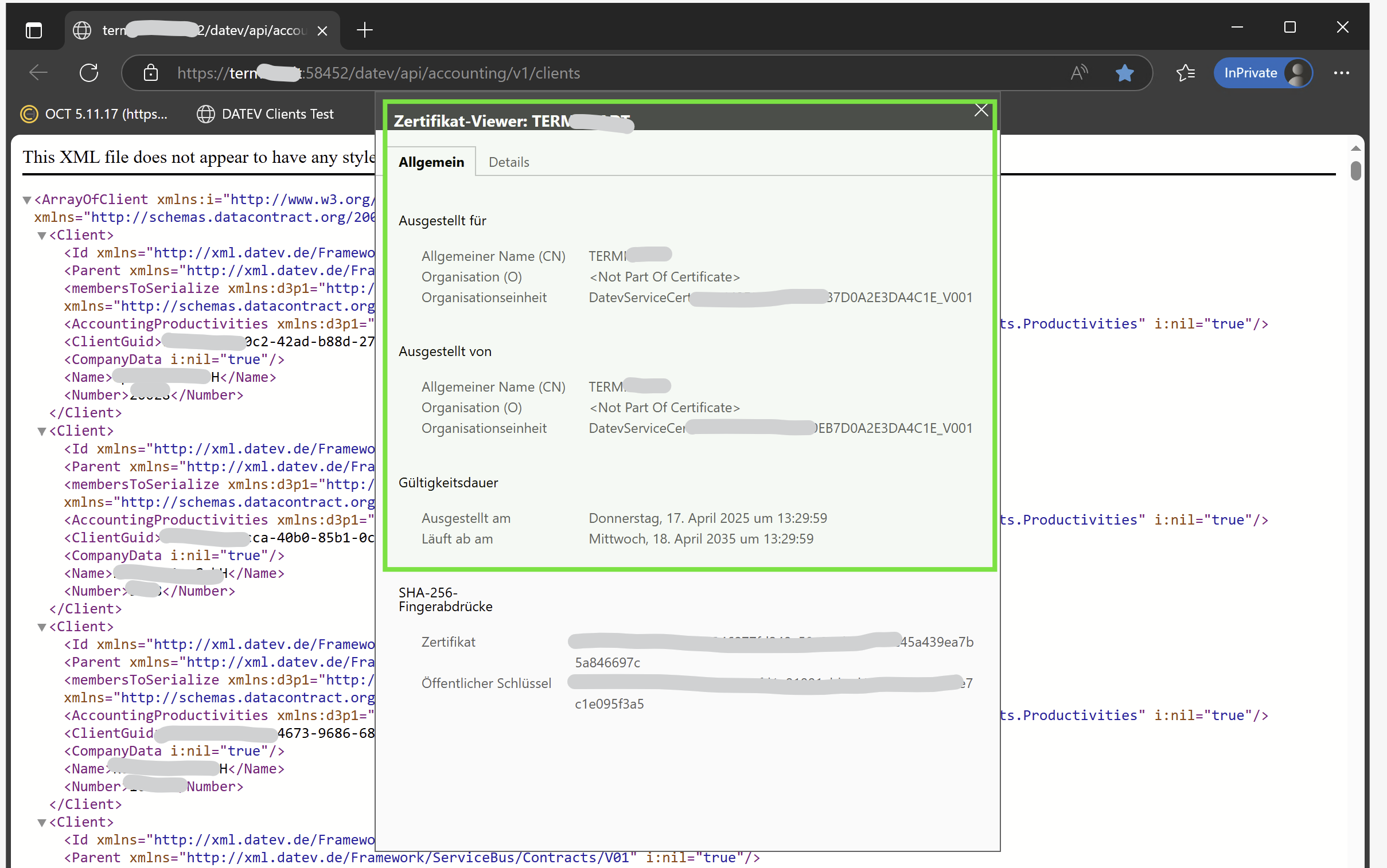Open a new tab with plus icon
Viewport: 1387px width, 868px height.
(365, 30)
